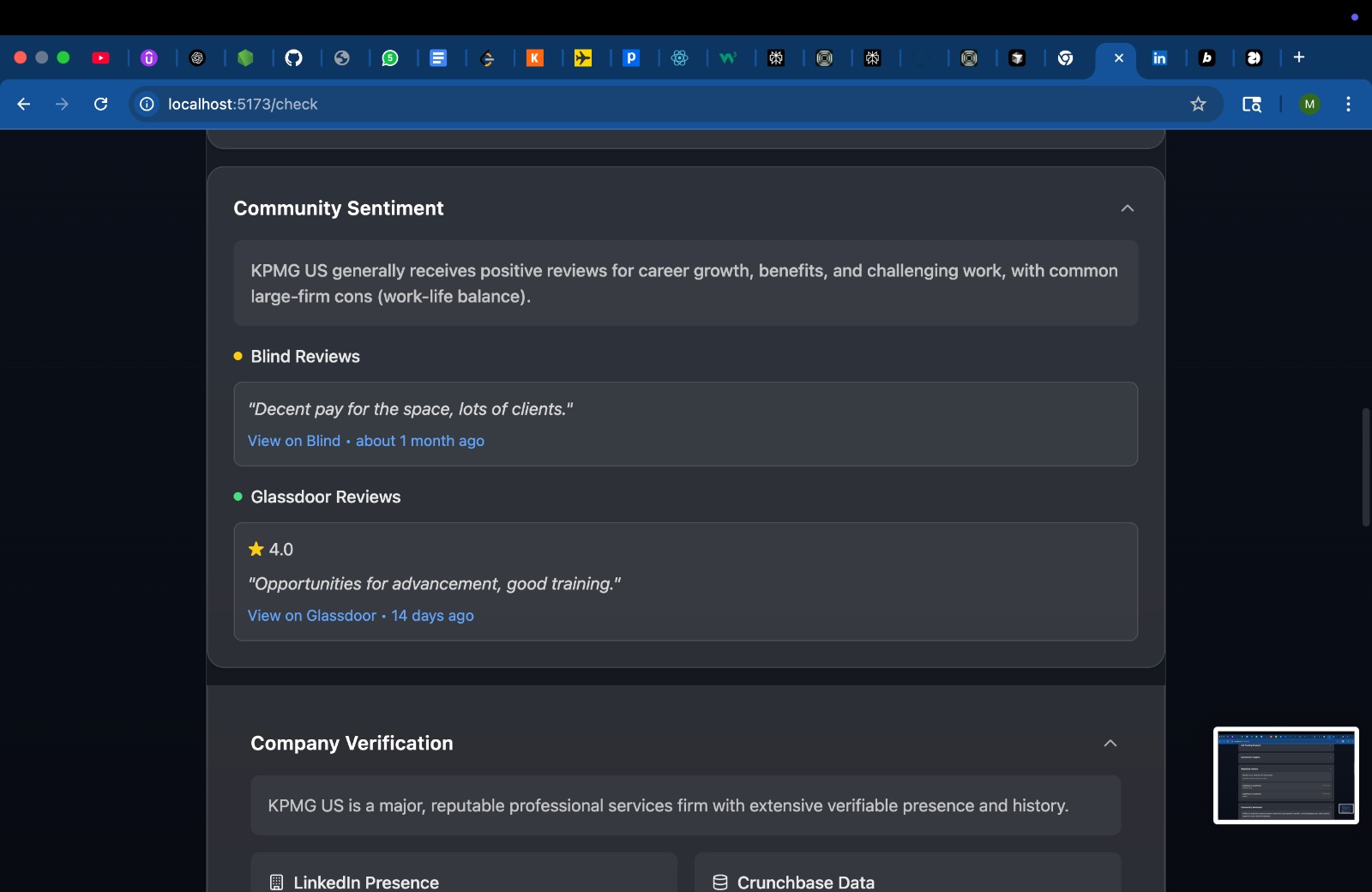Open the YouTube tab
The width and height of the screenshot is (1372, 892).
[x=100, y=57]
